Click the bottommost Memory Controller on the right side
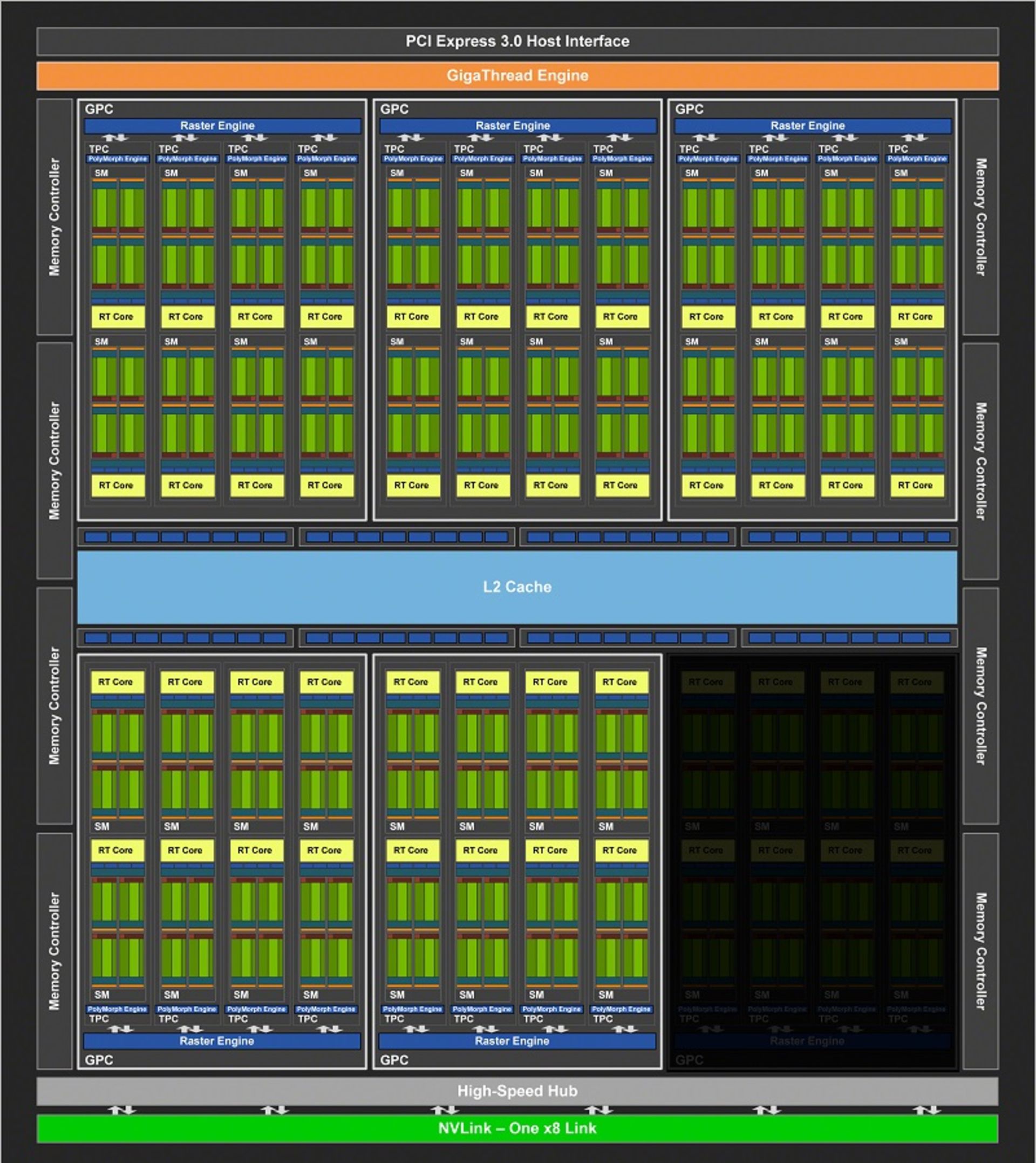 point(981,951)
